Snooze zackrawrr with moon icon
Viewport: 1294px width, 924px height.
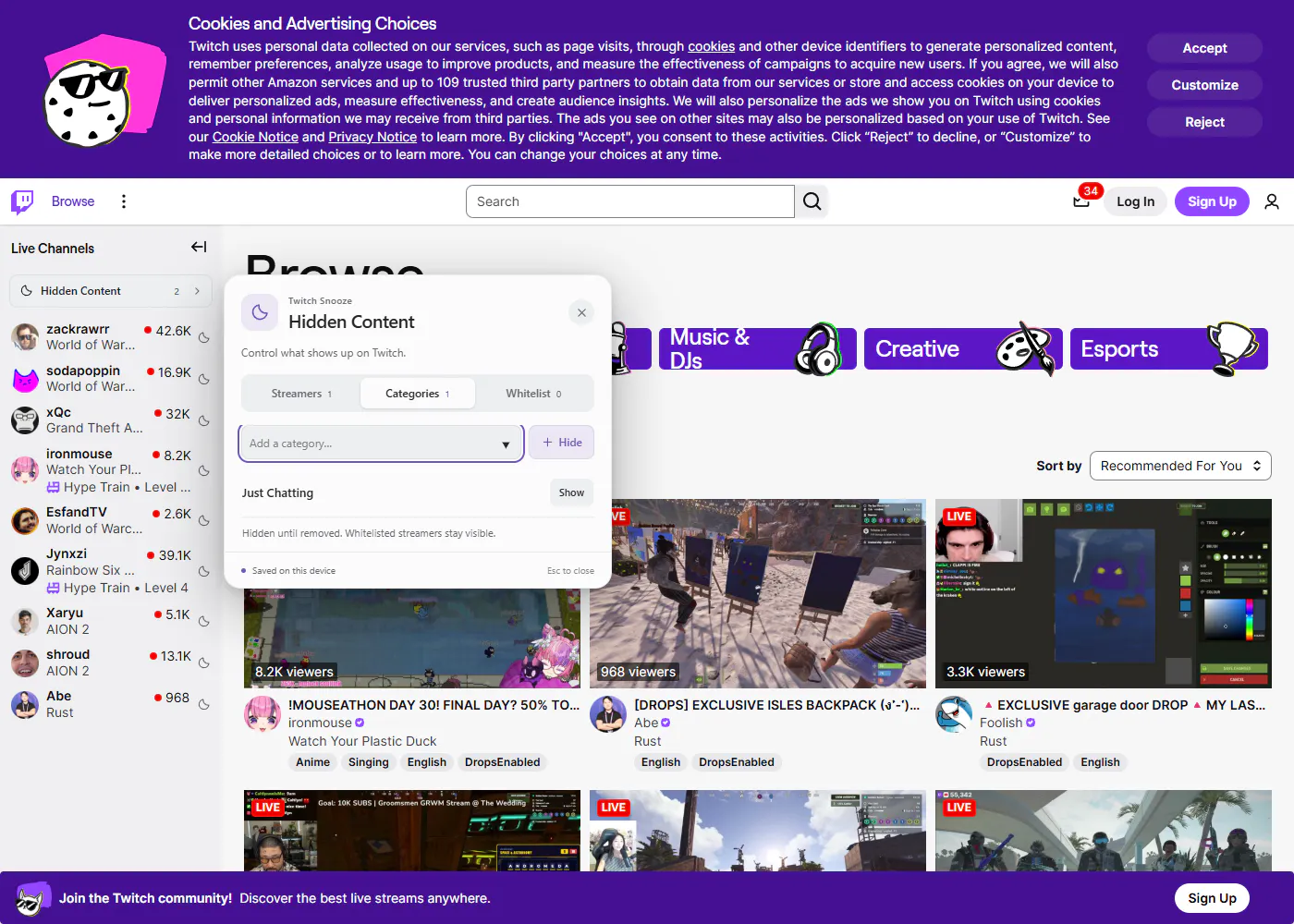[204, 338]
